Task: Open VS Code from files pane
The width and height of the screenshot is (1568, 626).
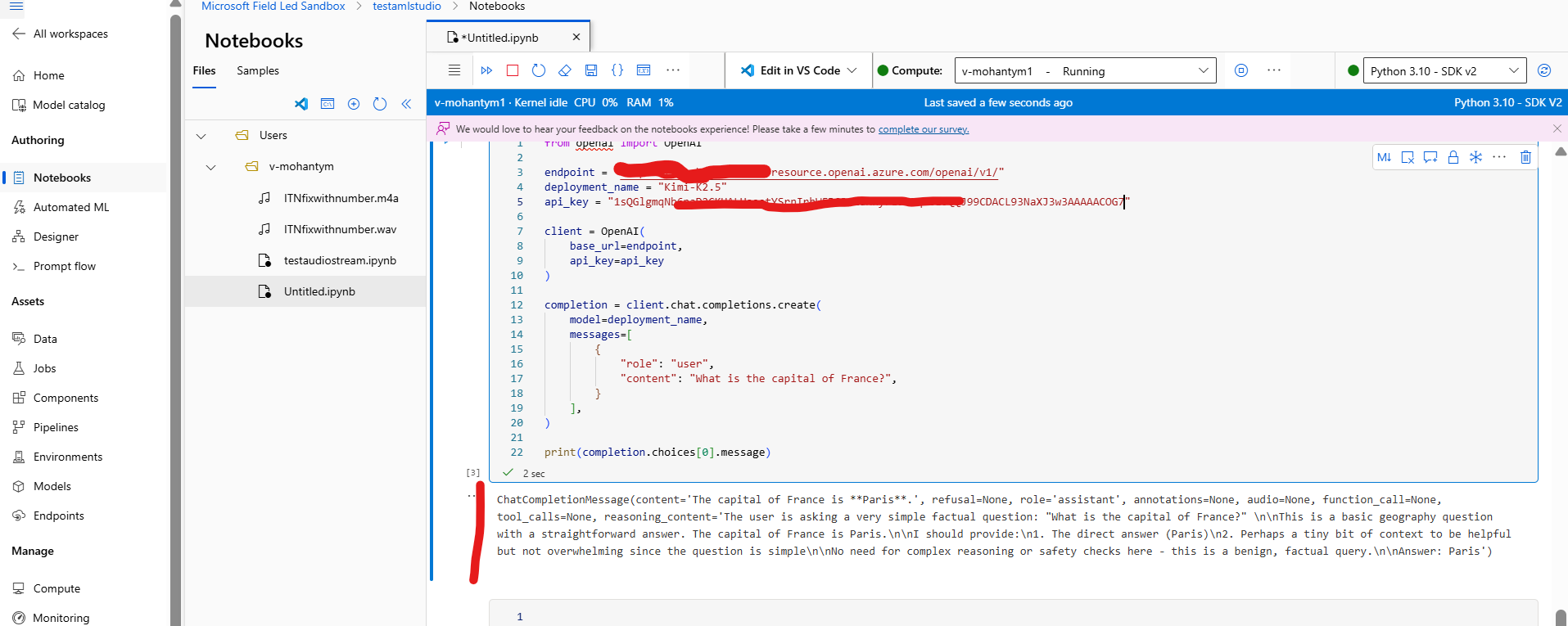Action: [x=301, y=104]
